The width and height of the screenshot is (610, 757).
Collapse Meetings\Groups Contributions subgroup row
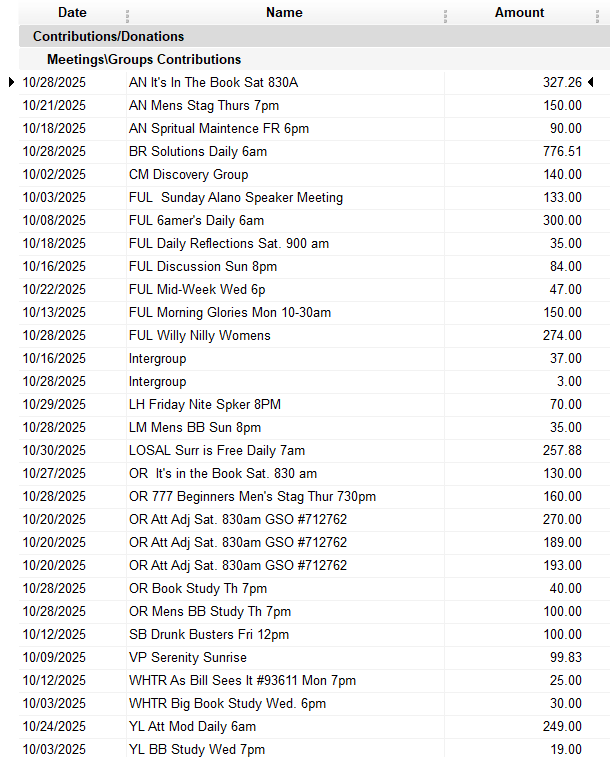144,60
